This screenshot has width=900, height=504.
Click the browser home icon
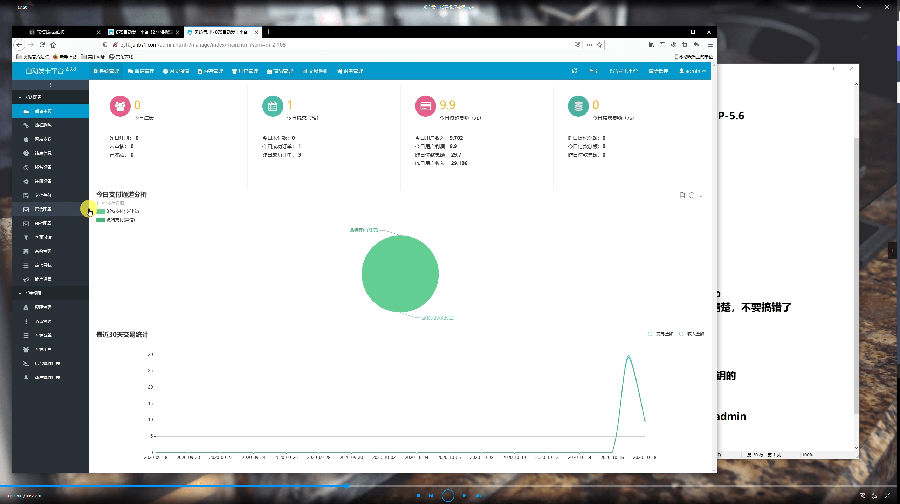point(53,46)
